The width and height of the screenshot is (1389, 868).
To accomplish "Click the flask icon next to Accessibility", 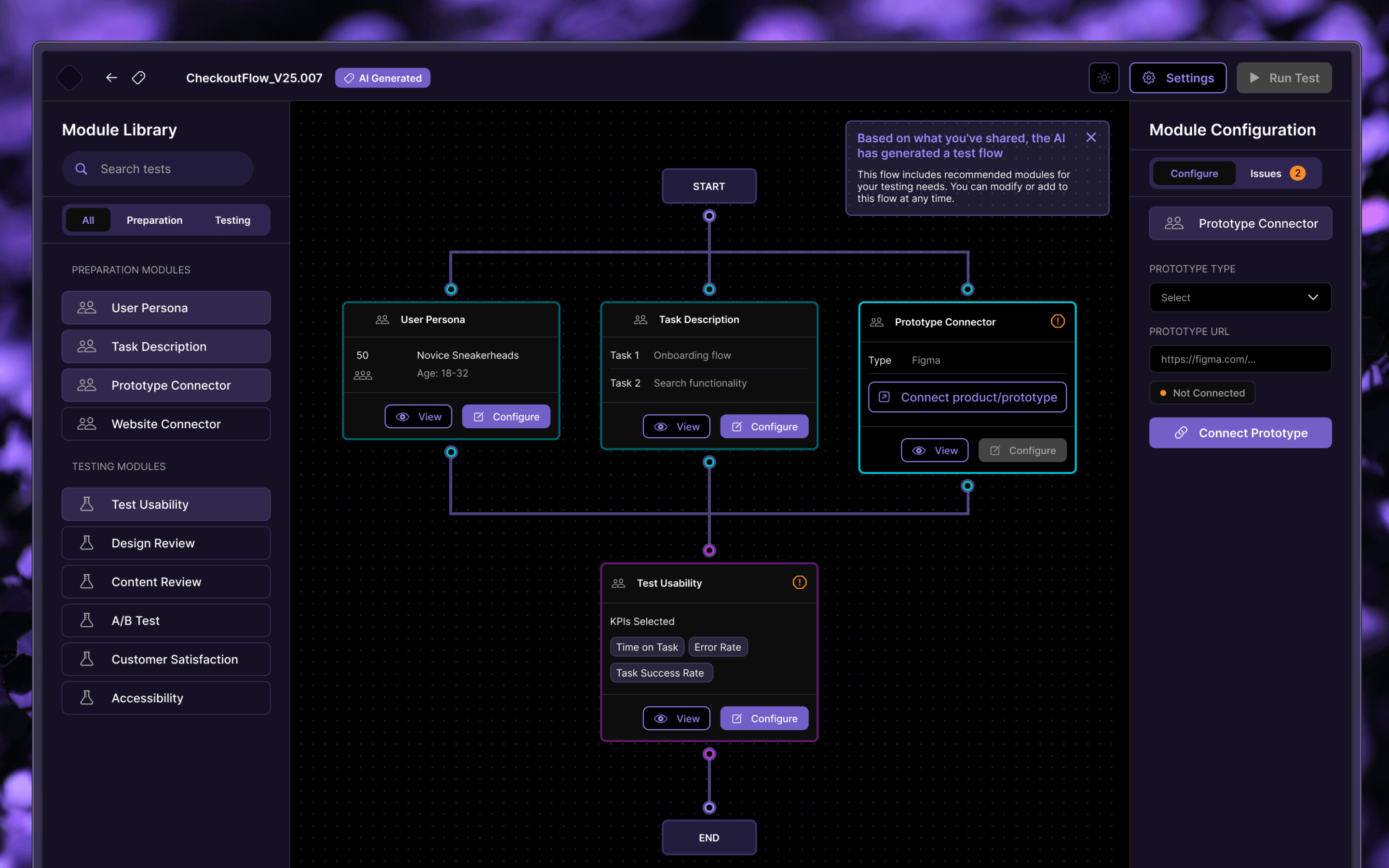I will [x=87, y=697].
